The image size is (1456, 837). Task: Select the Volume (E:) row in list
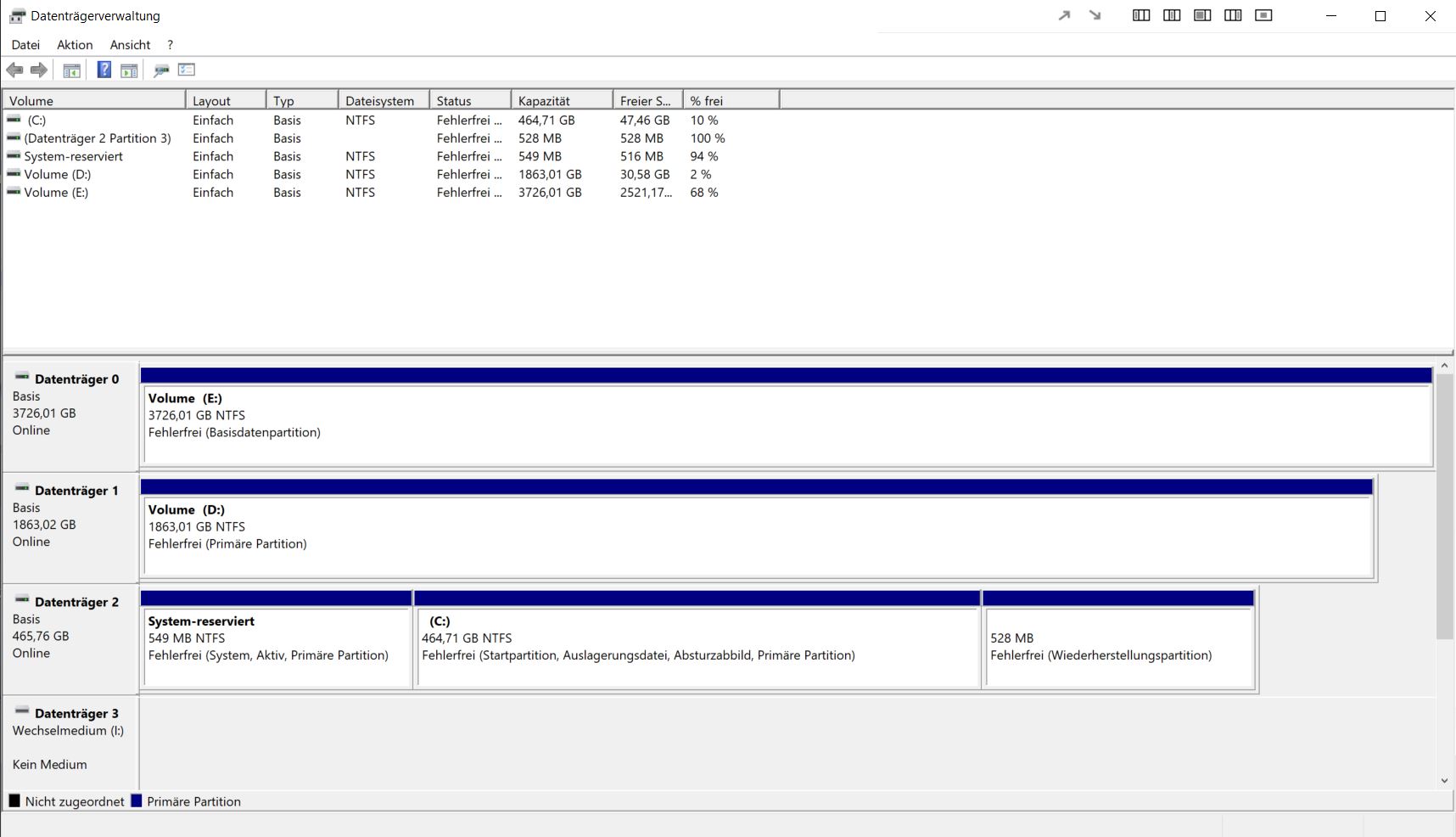tap(390, 192)
